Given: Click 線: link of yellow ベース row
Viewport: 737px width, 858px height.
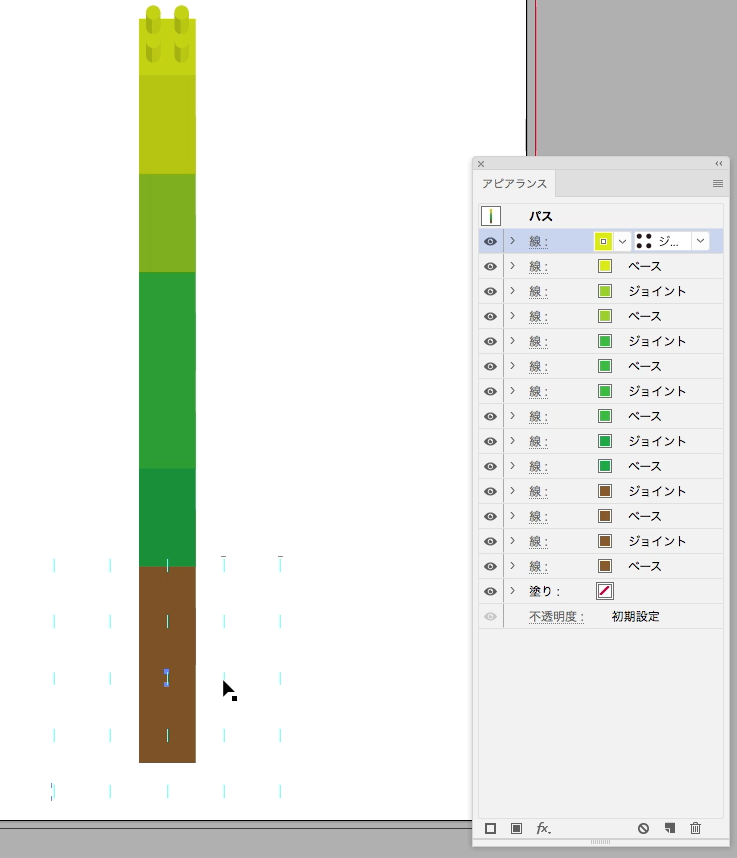Looking at the screenshot, I should [x=538, y=267].
